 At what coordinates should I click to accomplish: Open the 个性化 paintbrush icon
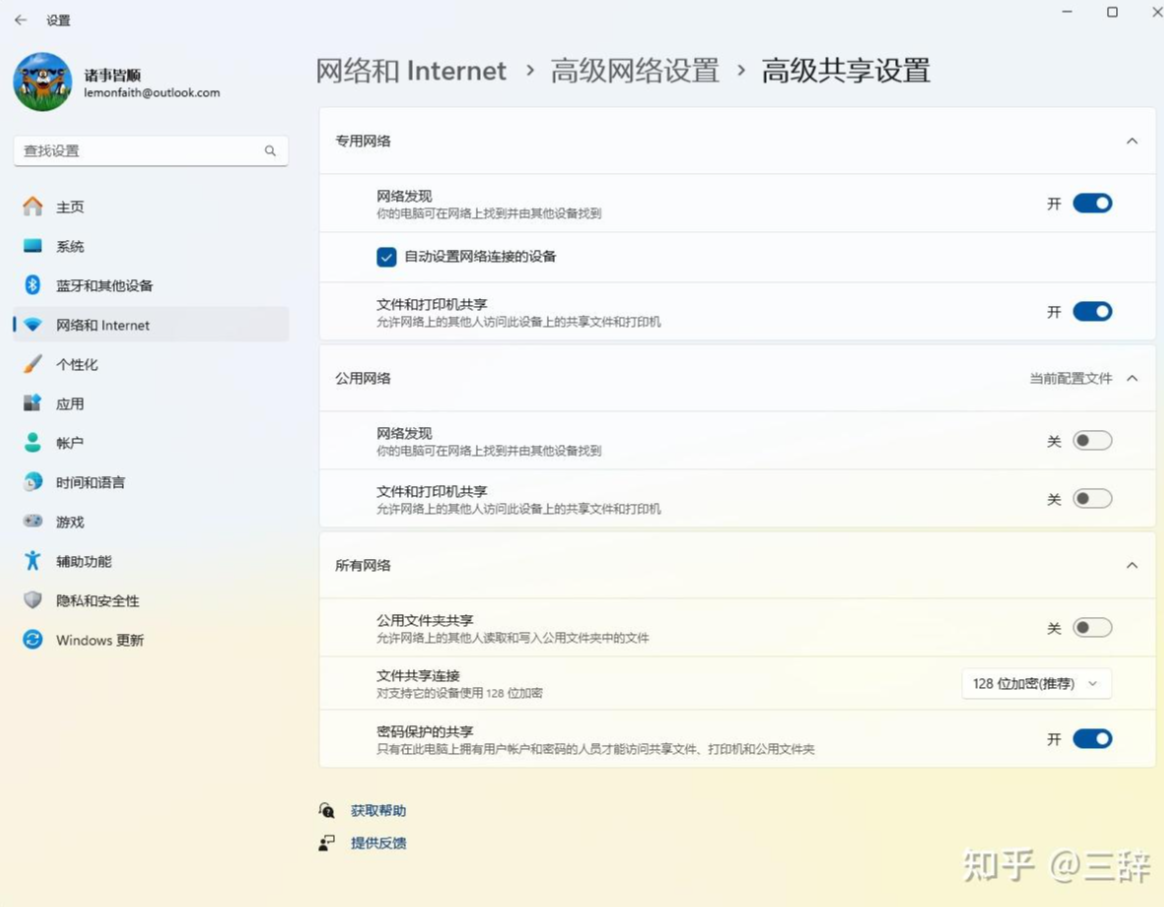[33, 364]
